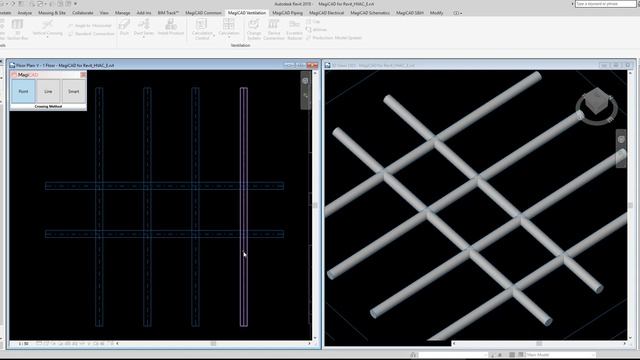640x360 pixels.
Task: Click 3D view horizontal scrollbar
Action: click(539, 344)
